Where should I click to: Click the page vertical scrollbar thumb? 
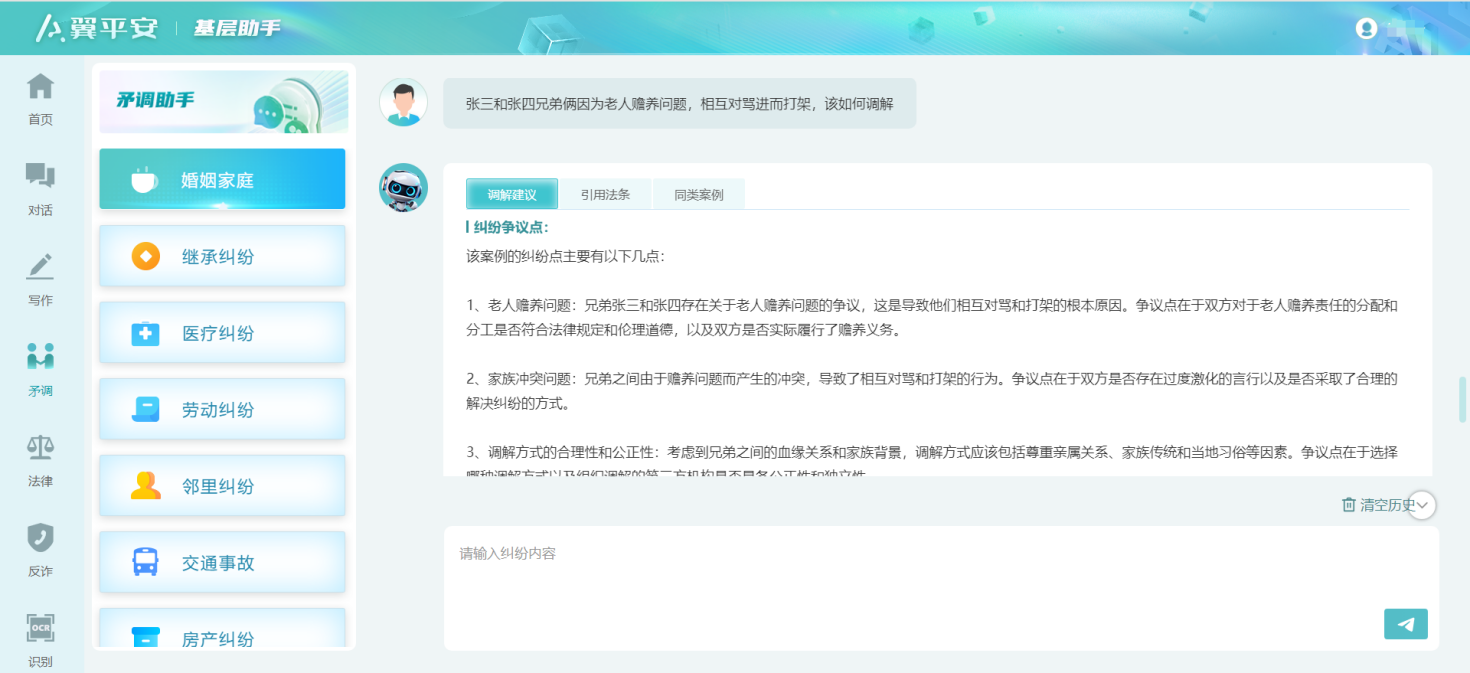coord(1462,400)
